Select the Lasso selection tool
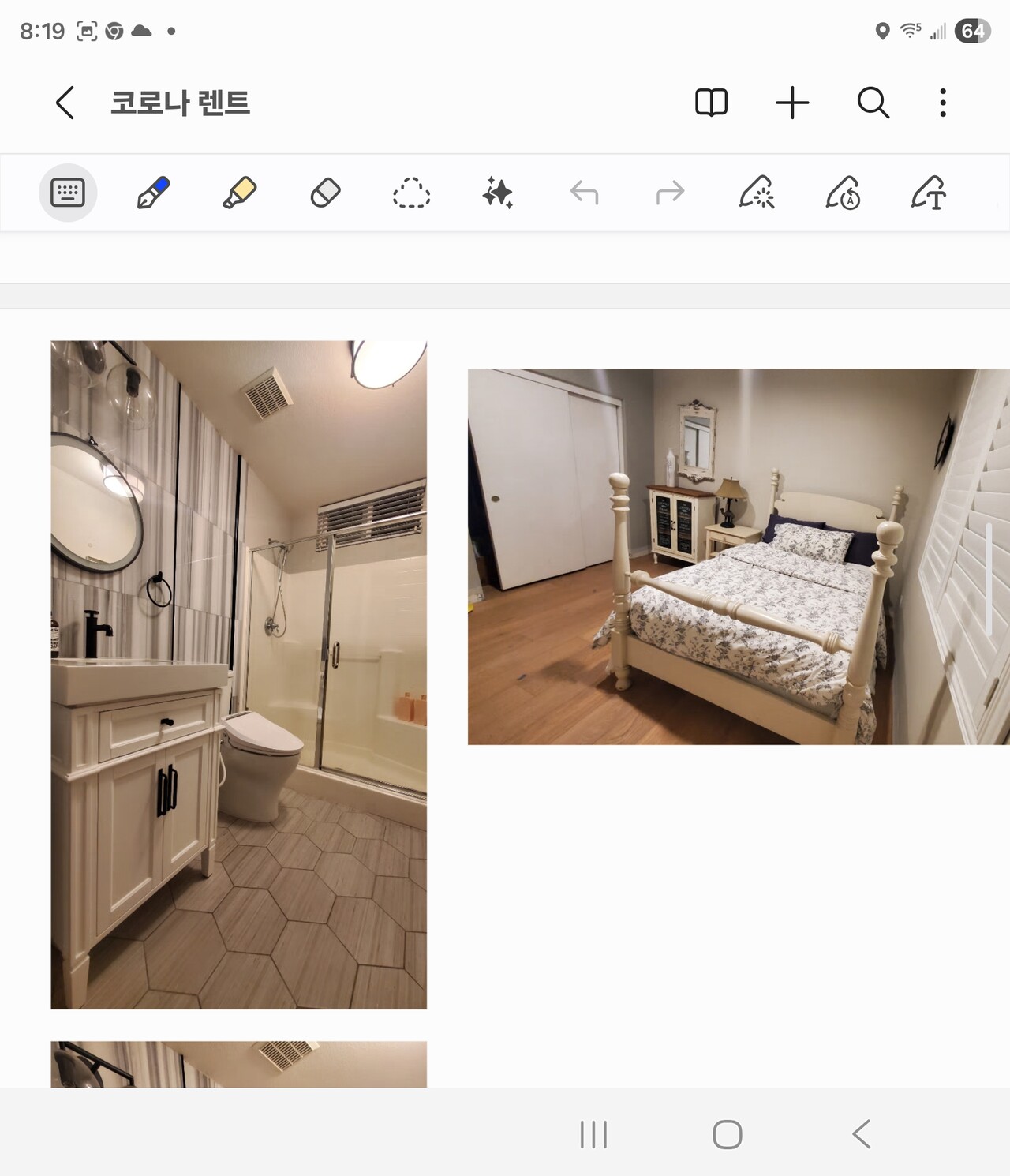This screenshot has height=1176, width=1010. 411,193
